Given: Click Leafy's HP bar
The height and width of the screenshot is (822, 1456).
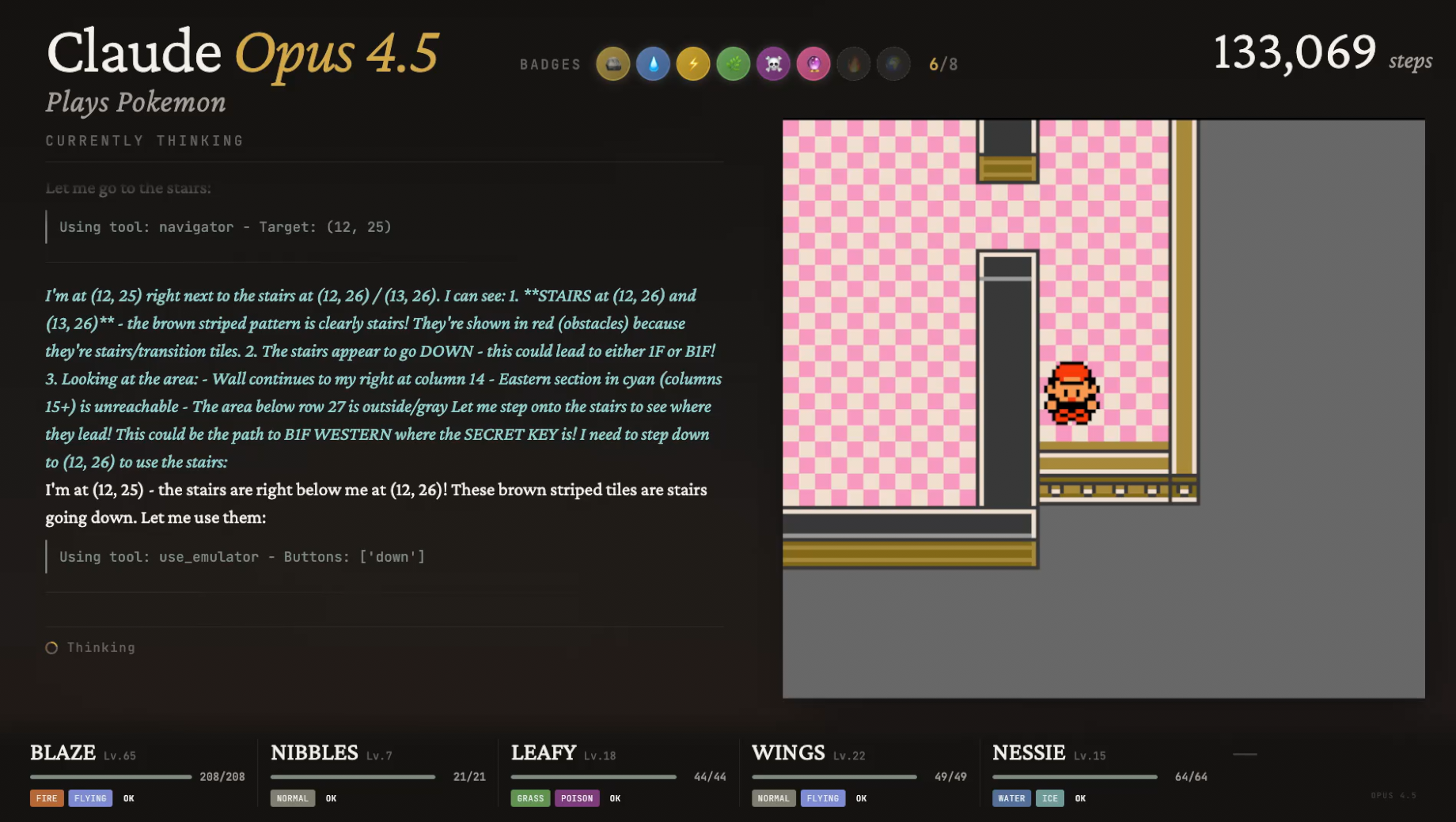Looking at the screenshot, I should 593,777.
